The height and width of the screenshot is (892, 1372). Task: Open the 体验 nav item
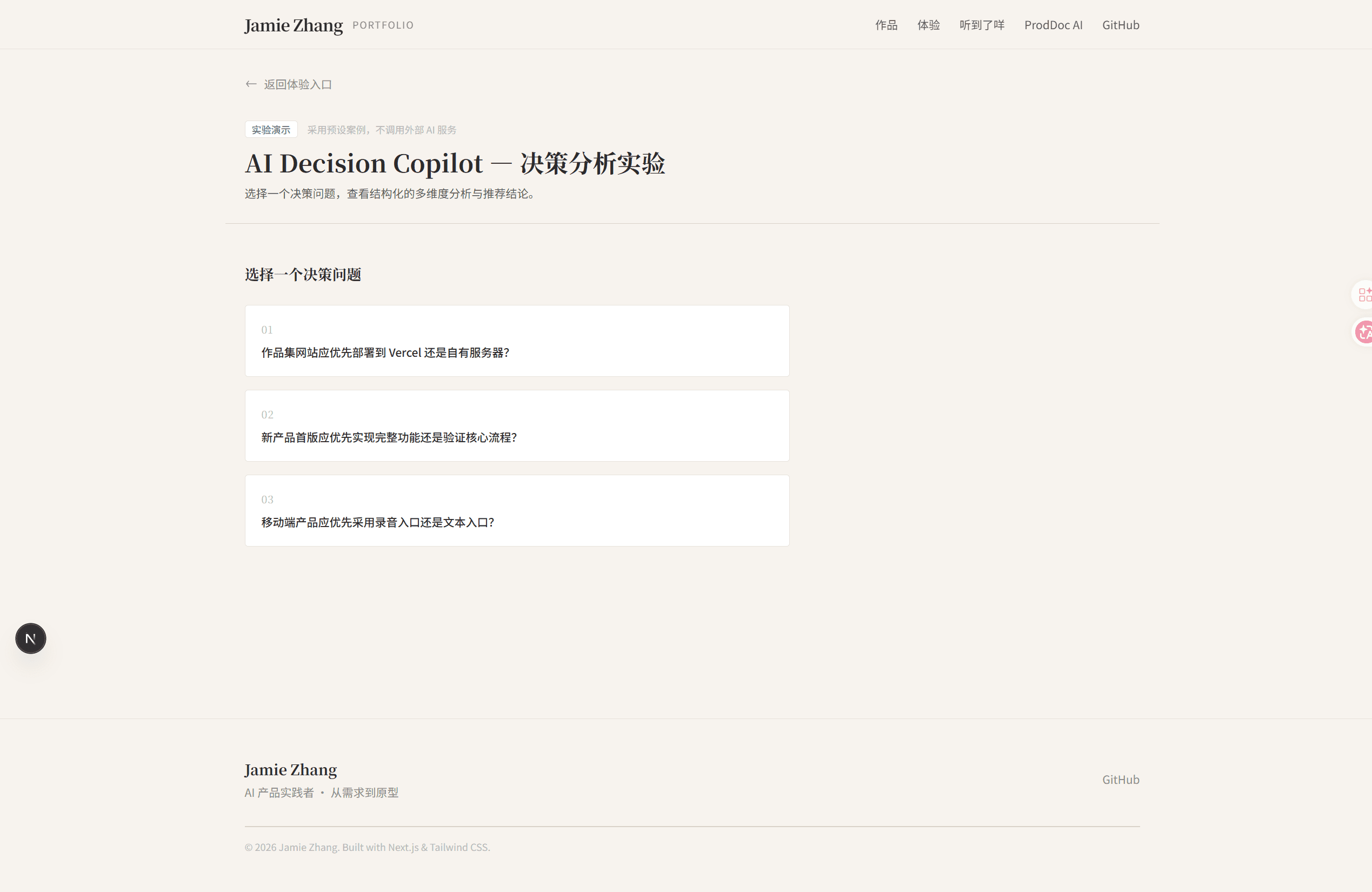point(928,25)
